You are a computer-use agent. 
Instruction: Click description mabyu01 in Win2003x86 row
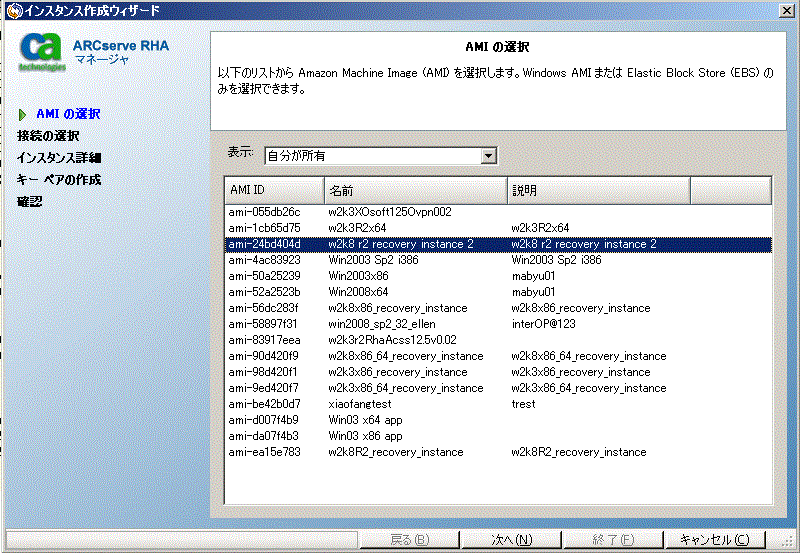point(533,276)
